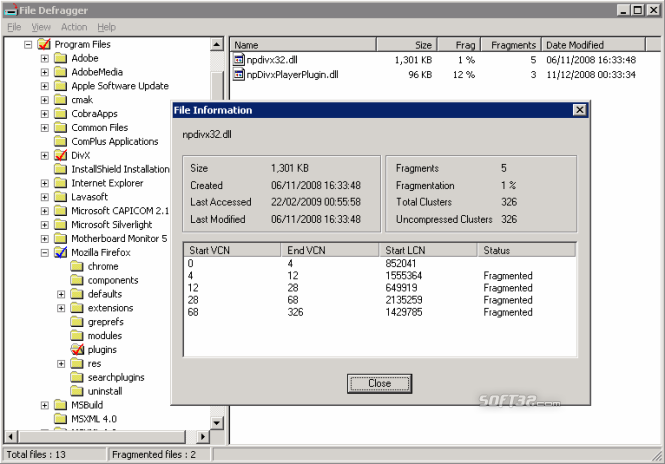Click the MSBuild folder icon
This screenshot has height=464, width=665.
tap(61, 405)
